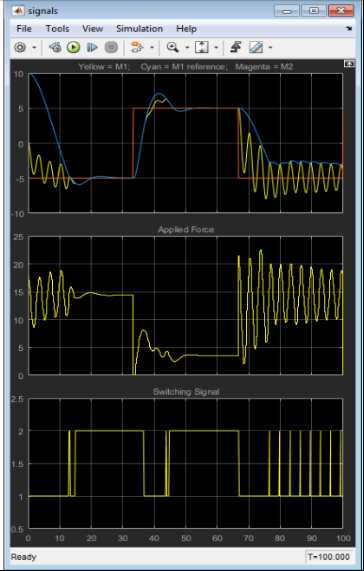Viewport: 364px width, 571px height.
Task: Expand the Scale Axes dropdown arrow
Action: [216, 47]
